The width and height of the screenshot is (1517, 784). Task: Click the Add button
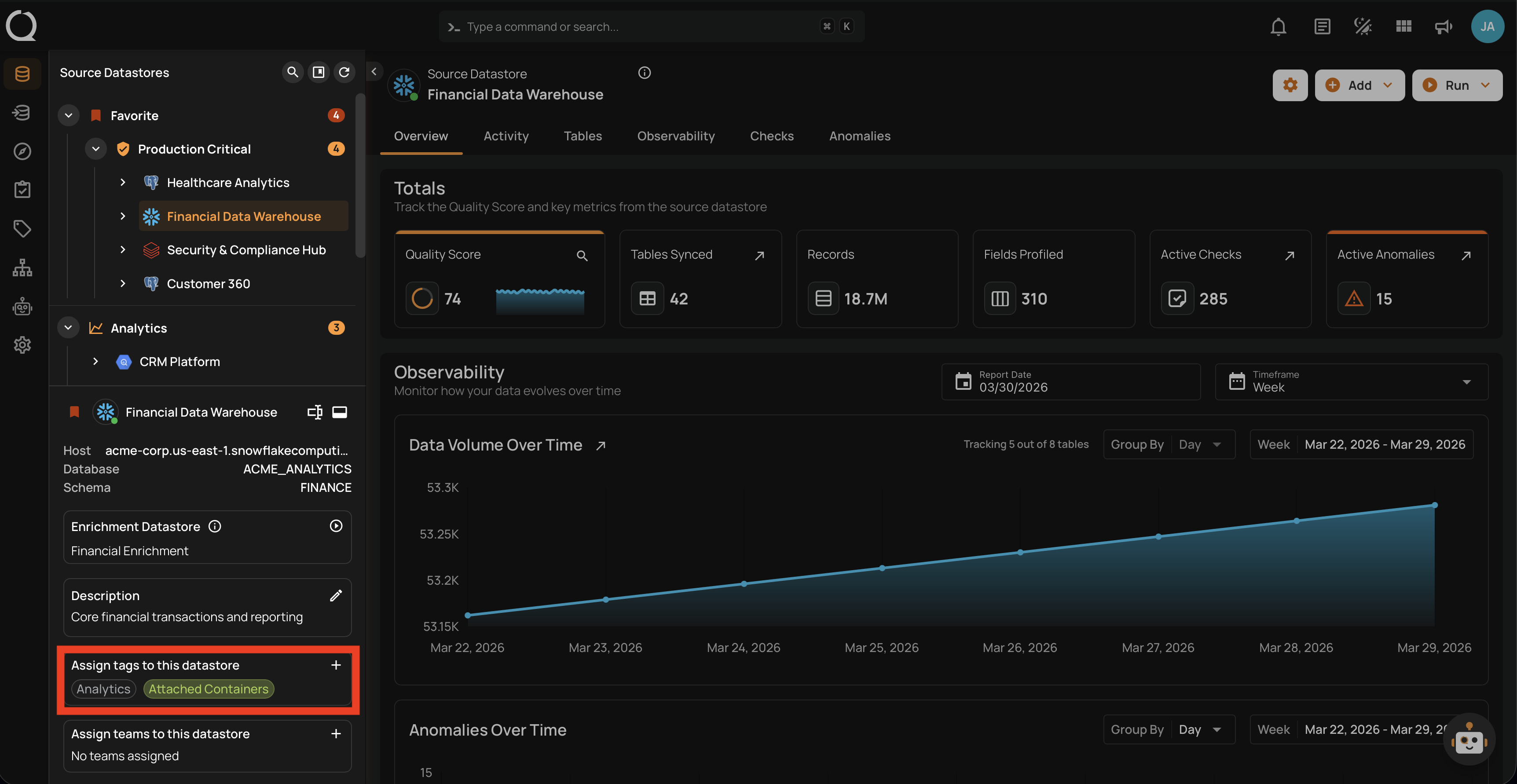[x=1359, y=85]
